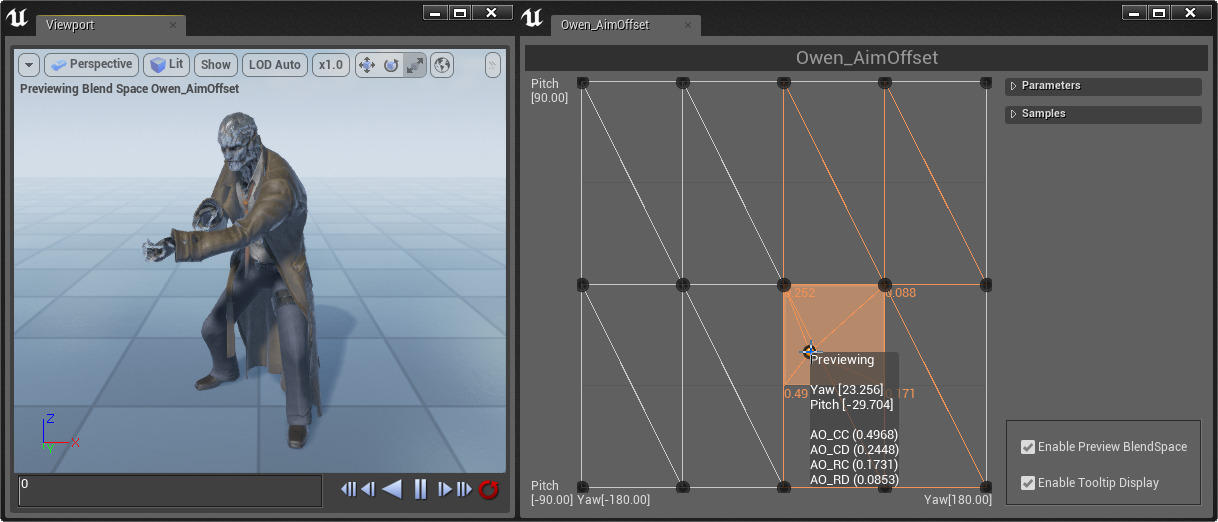Viewport: 1218px width, 522px height.
Task: Open the viewport options dropdown arrow
Action: pos(29,65)
